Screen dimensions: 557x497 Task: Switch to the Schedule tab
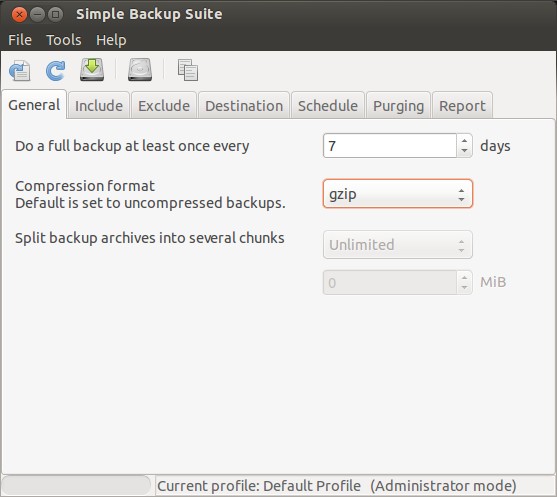pyautogui.click(x=328, y=106)
